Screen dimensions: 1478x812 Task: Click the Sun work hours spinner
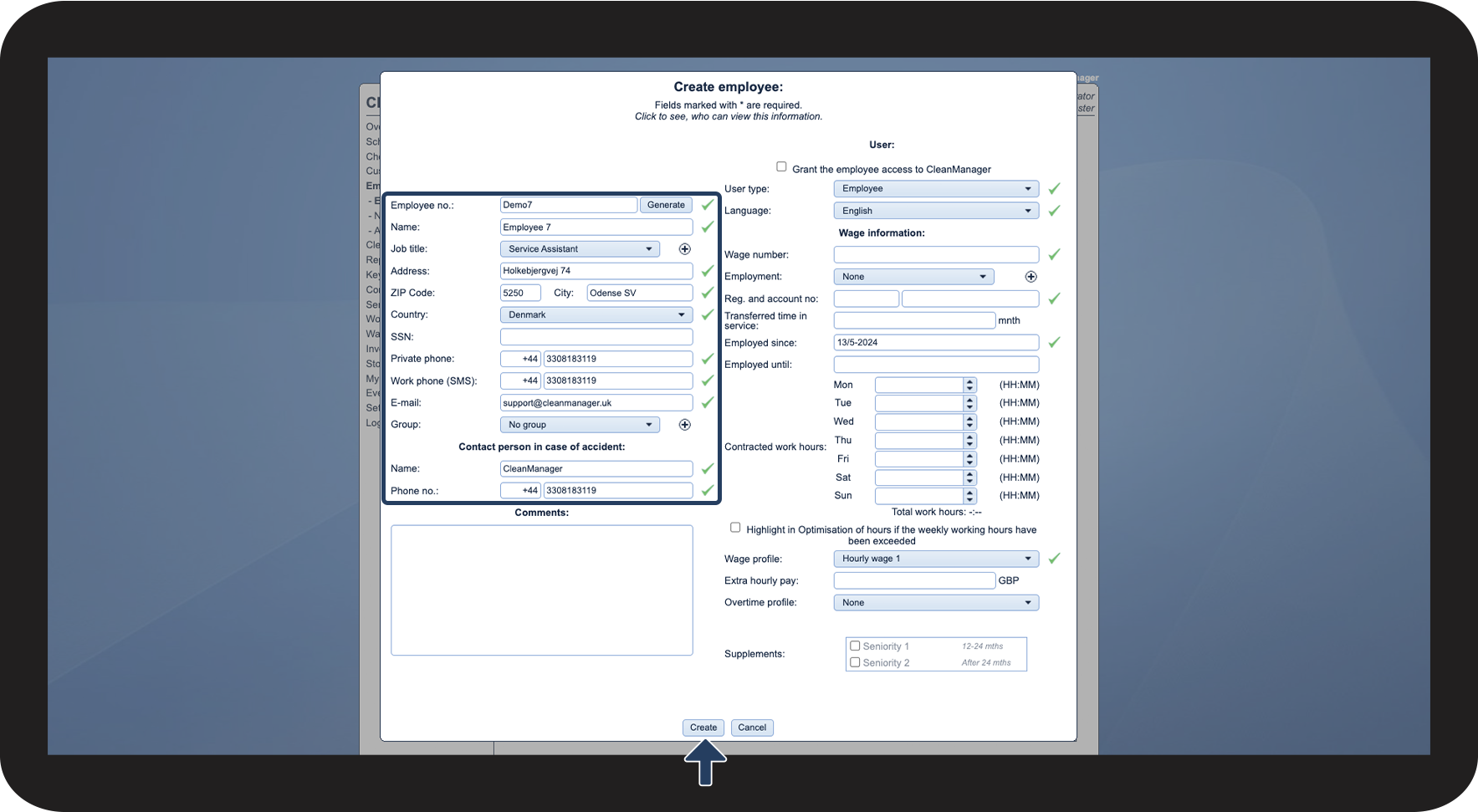pyautogui.click(x=970, y=496)
